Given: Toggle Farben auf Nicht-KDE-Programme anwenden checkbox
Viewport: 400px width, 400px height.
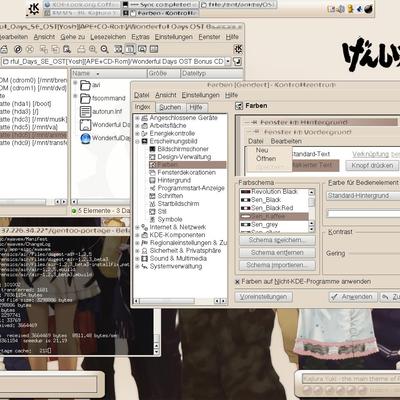Looking at the screenshot, I should click(x=237, y=282).
